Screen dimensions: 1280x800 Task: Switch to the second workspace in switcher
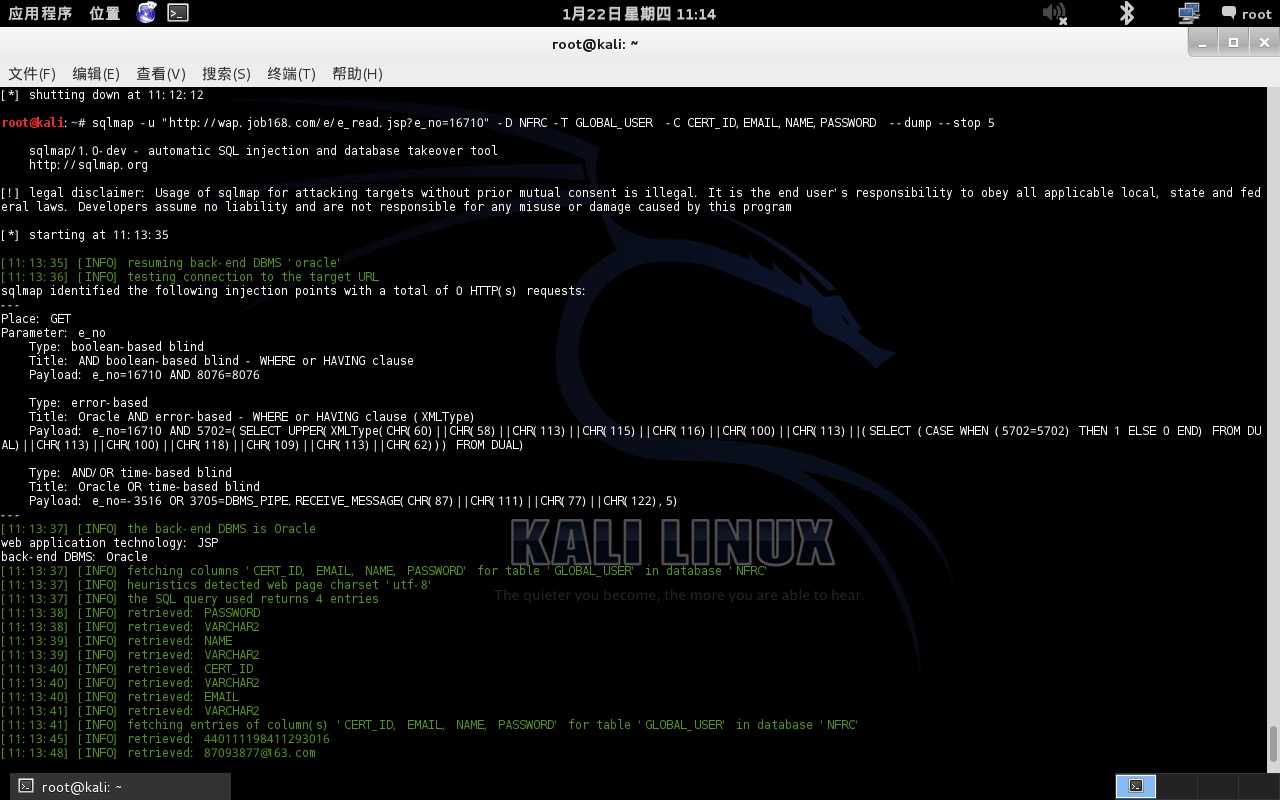1175,786
